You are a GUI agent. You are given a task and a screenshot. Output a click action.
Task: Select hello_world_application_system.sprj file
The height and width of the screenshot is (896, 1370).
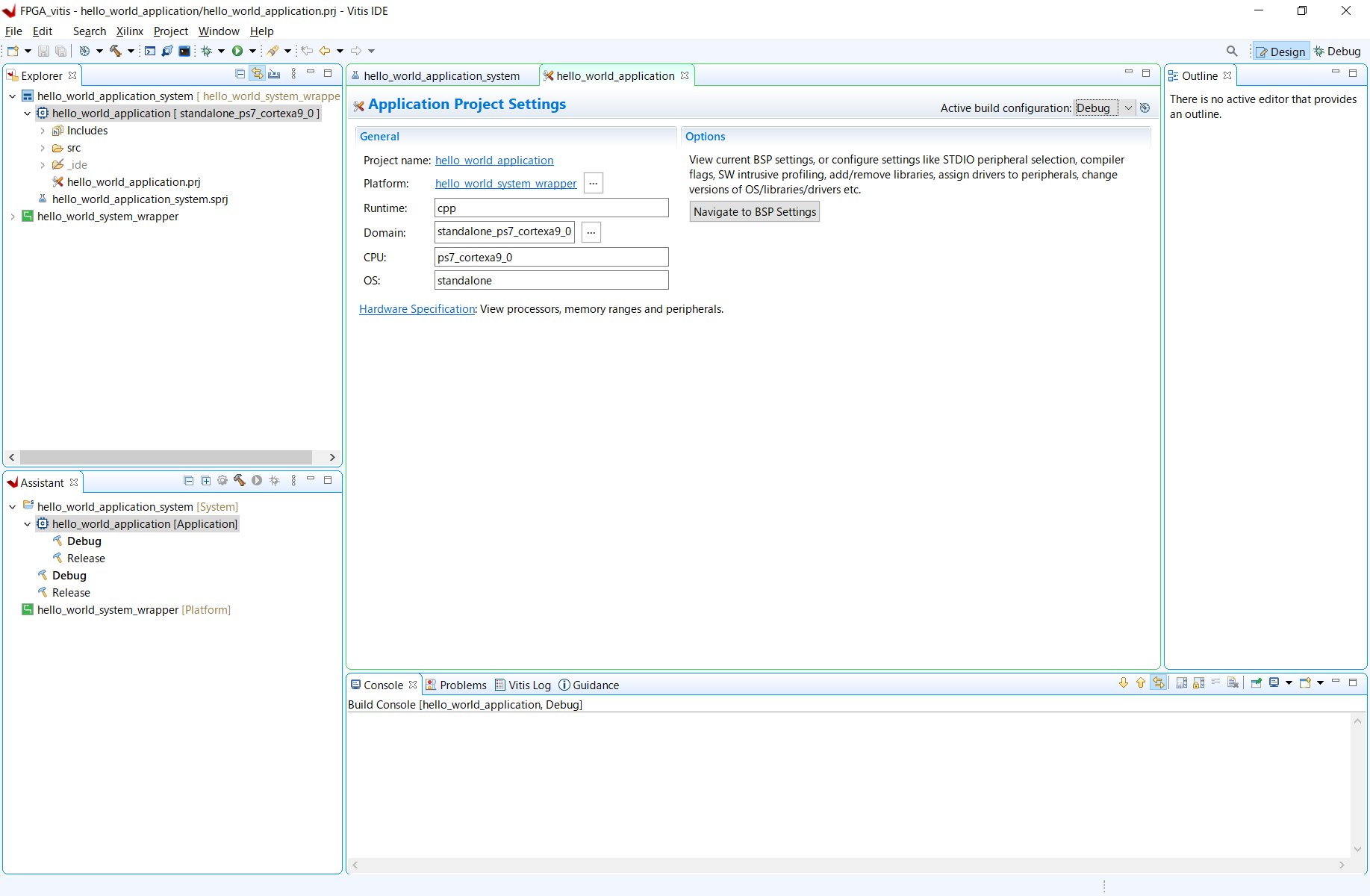[140, 199]
